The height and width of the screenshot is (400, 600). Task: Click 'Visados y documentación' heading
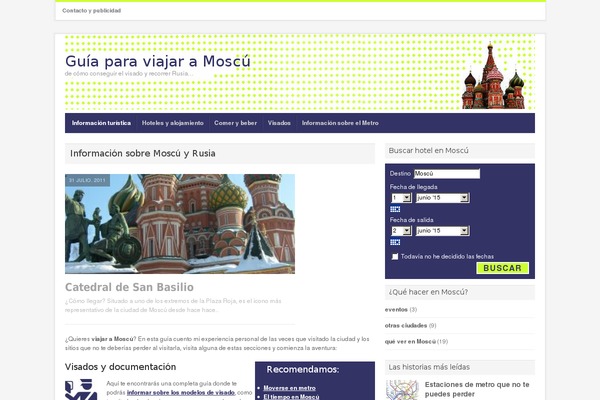(121, 367)
